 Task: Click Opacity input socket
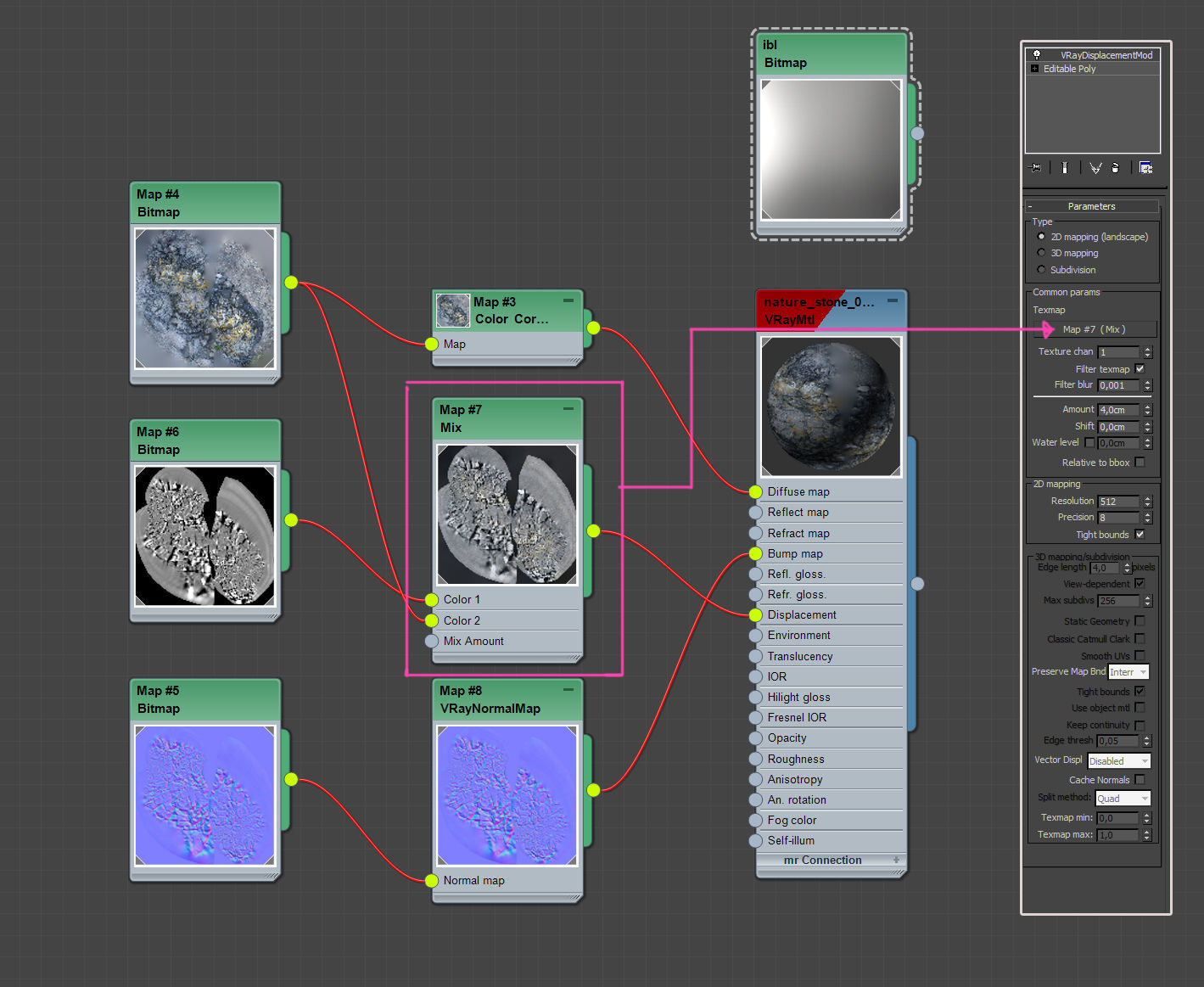[x=756, y=737]
